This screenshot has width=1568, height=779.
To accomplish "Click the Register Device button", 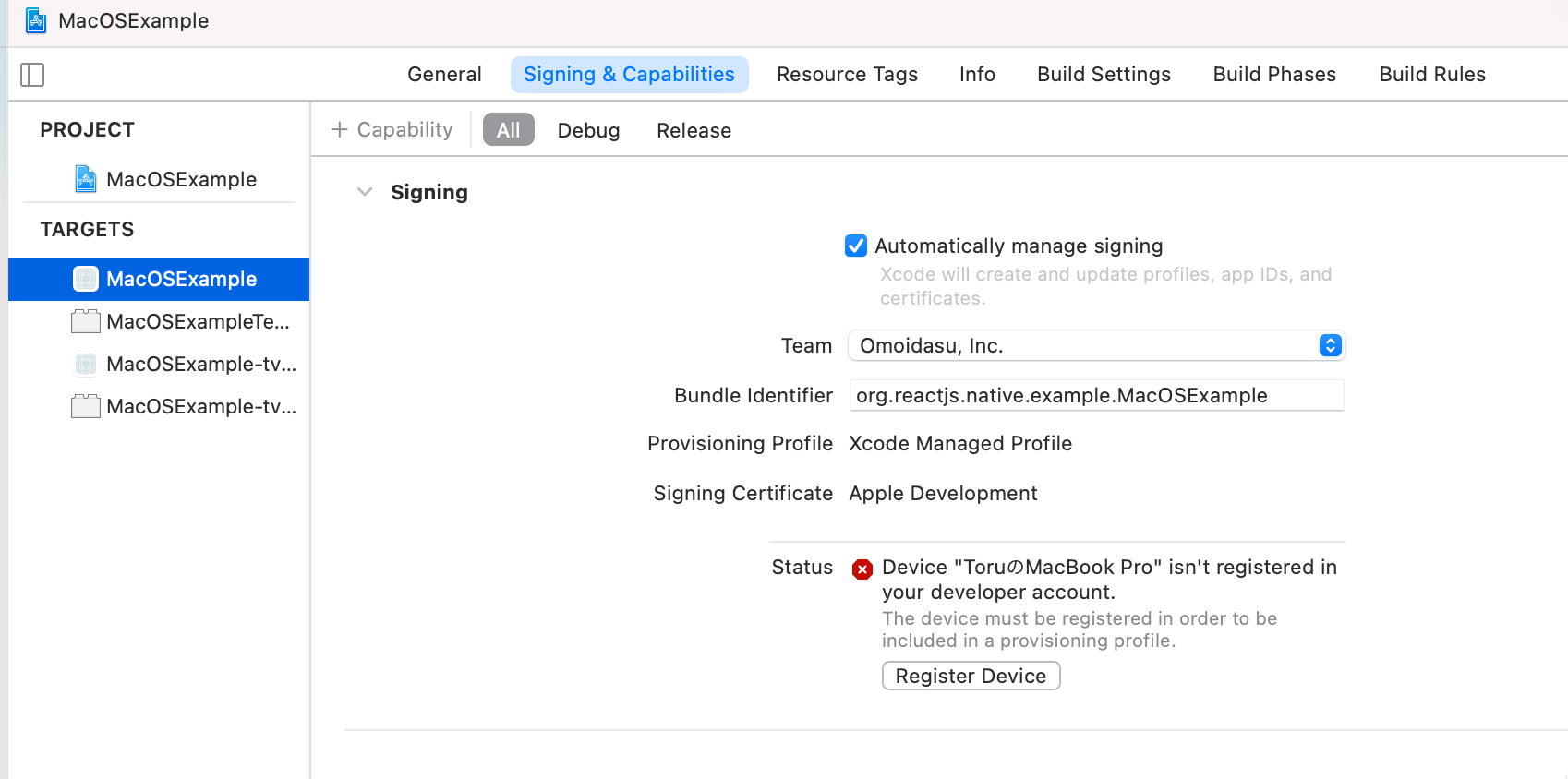I will coord(971,676).
